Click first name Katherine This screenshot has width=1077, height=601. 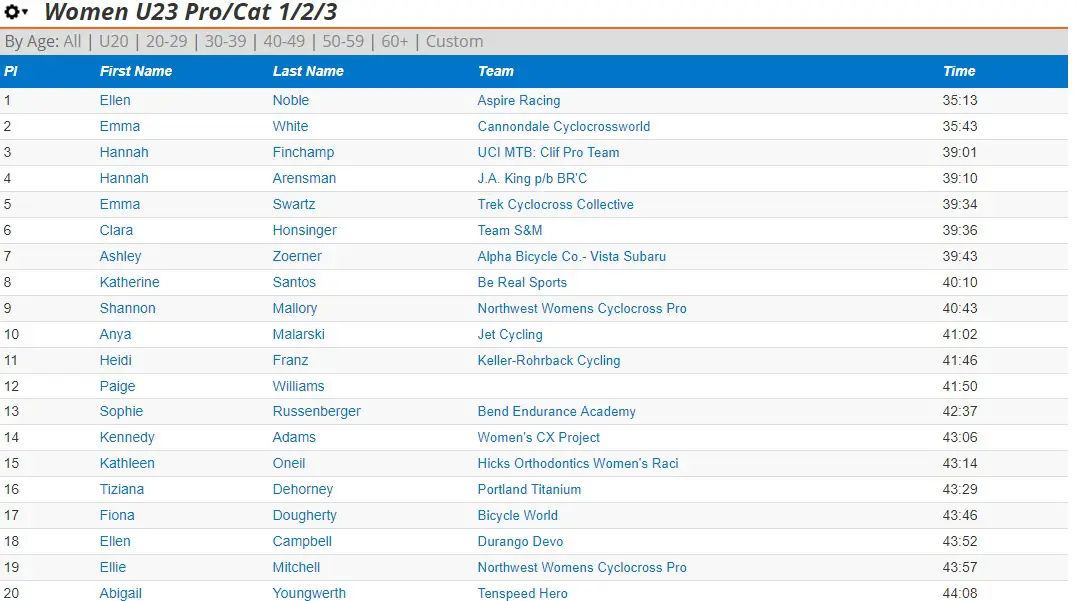129,282
